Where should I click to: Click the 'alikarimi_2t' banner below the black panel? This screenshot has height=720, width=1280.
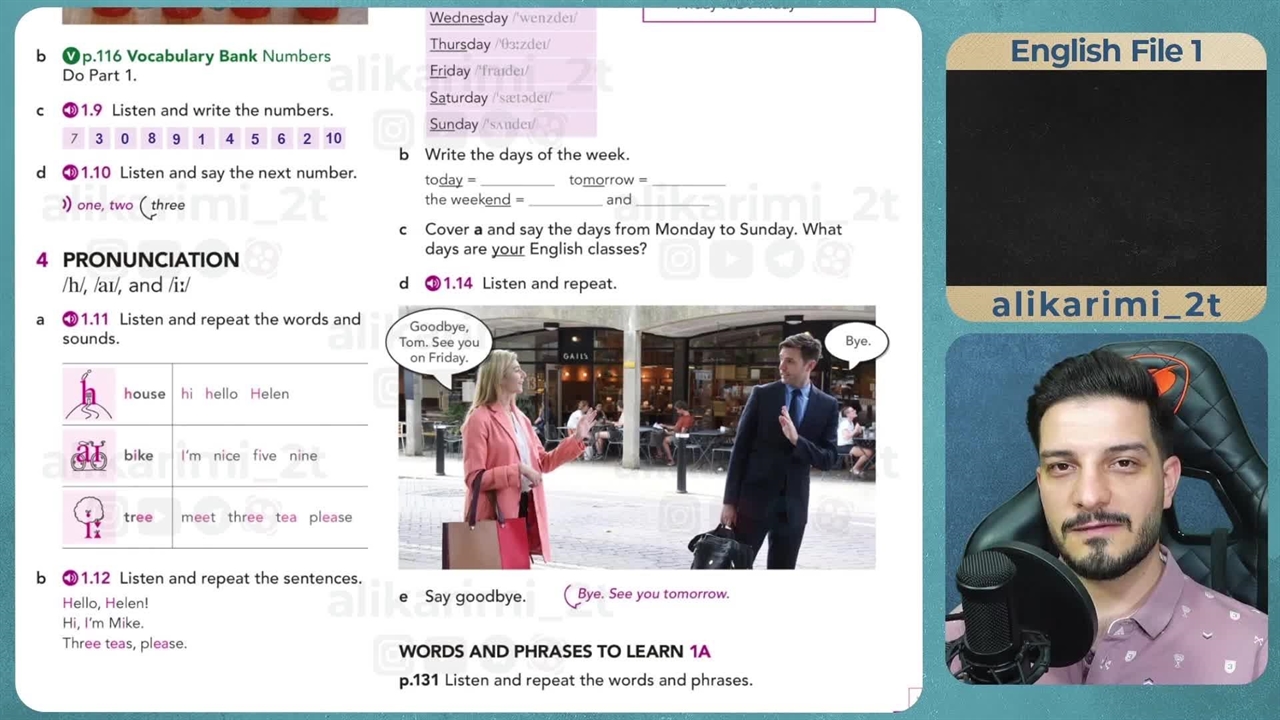(x=1106, y=305)
